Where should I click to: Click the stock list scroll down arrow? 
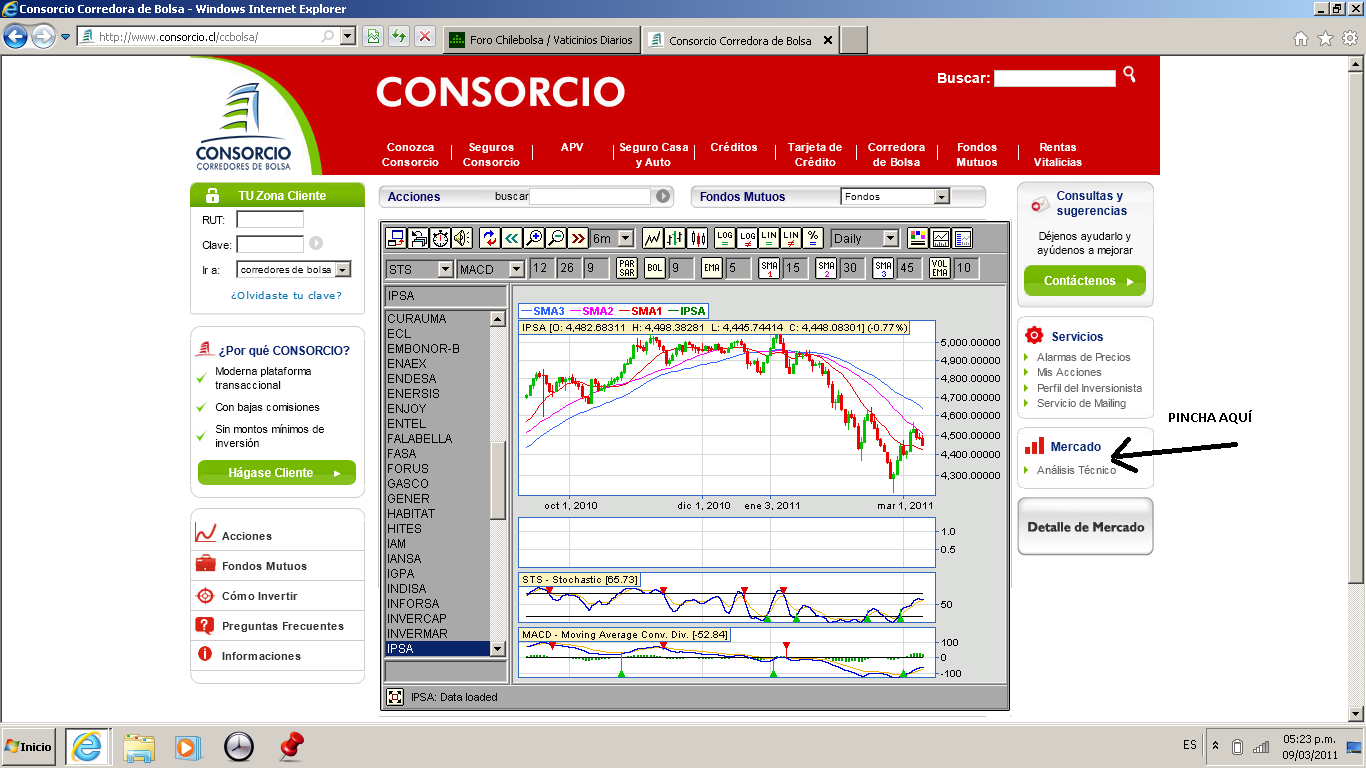pos(498,649)
